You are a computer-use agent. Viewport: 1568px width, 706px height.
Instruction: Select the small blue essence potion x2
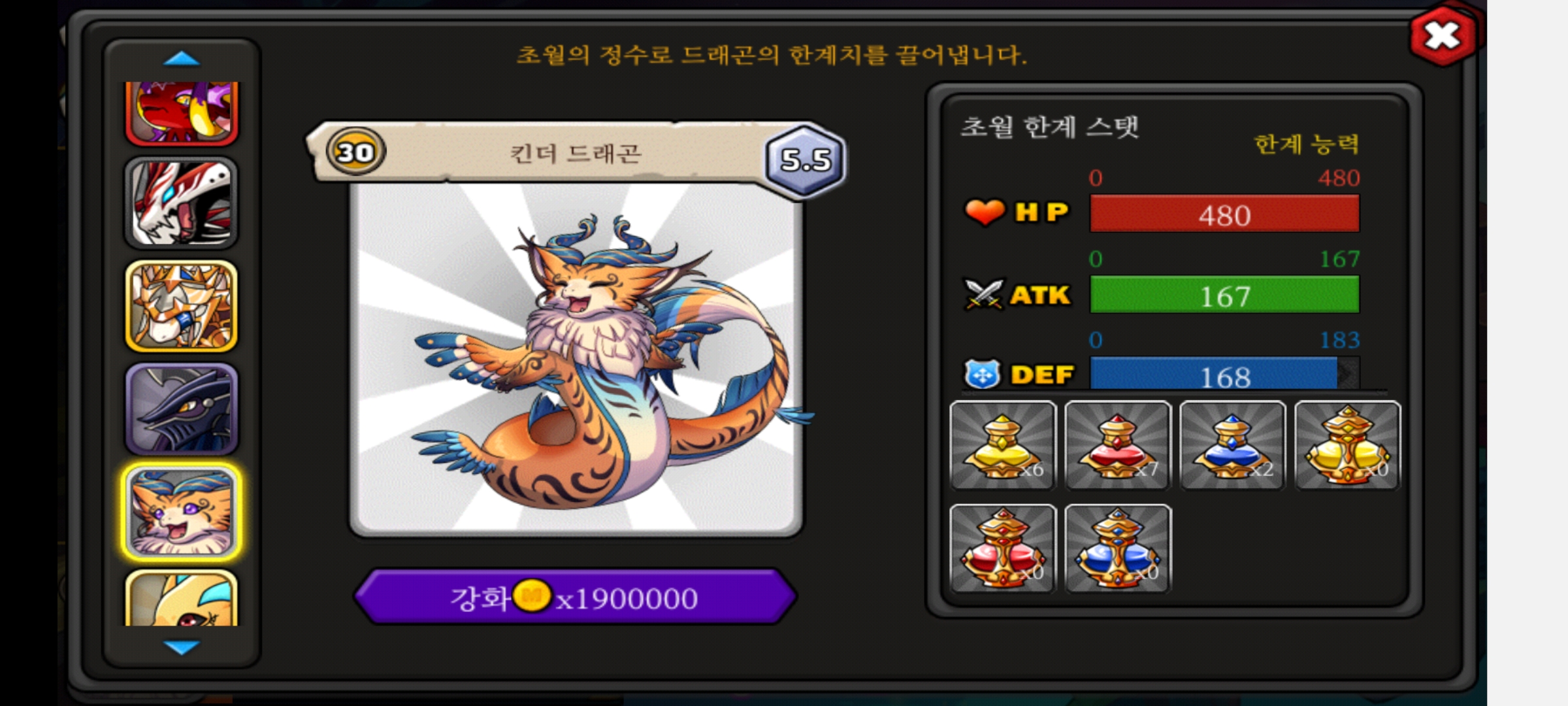click(x=1233, y=445)
